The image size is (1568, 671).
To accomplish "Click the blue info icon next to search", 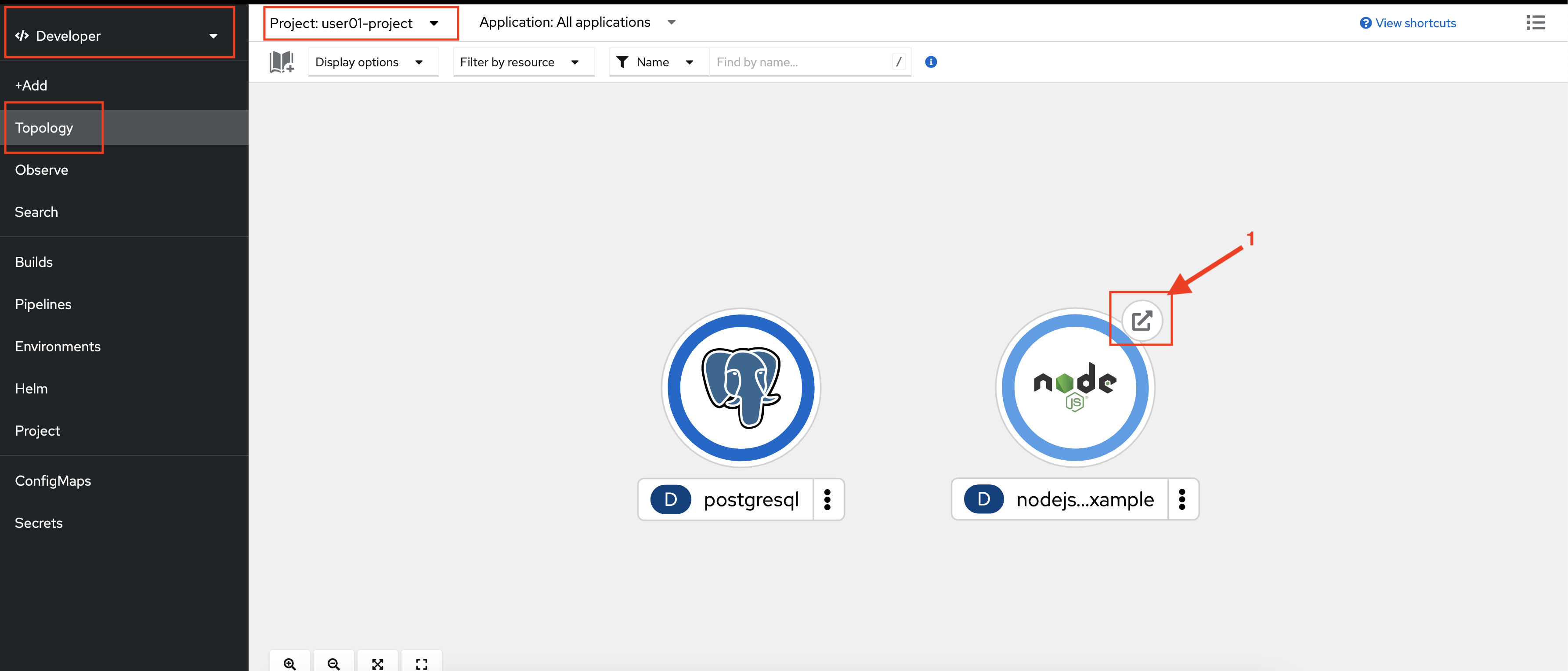I will click(x=931, y=62).
